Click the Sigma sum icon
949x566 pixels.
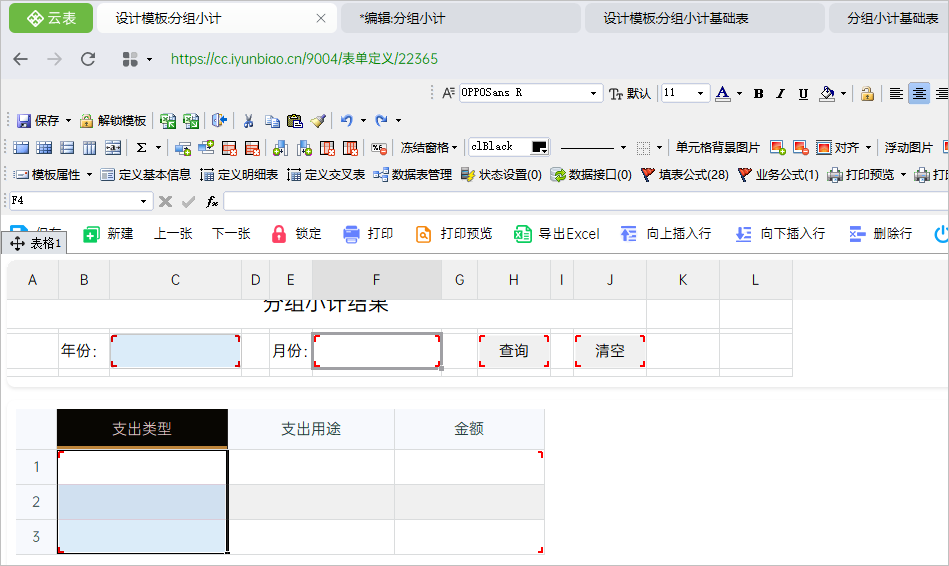point(142,148)
